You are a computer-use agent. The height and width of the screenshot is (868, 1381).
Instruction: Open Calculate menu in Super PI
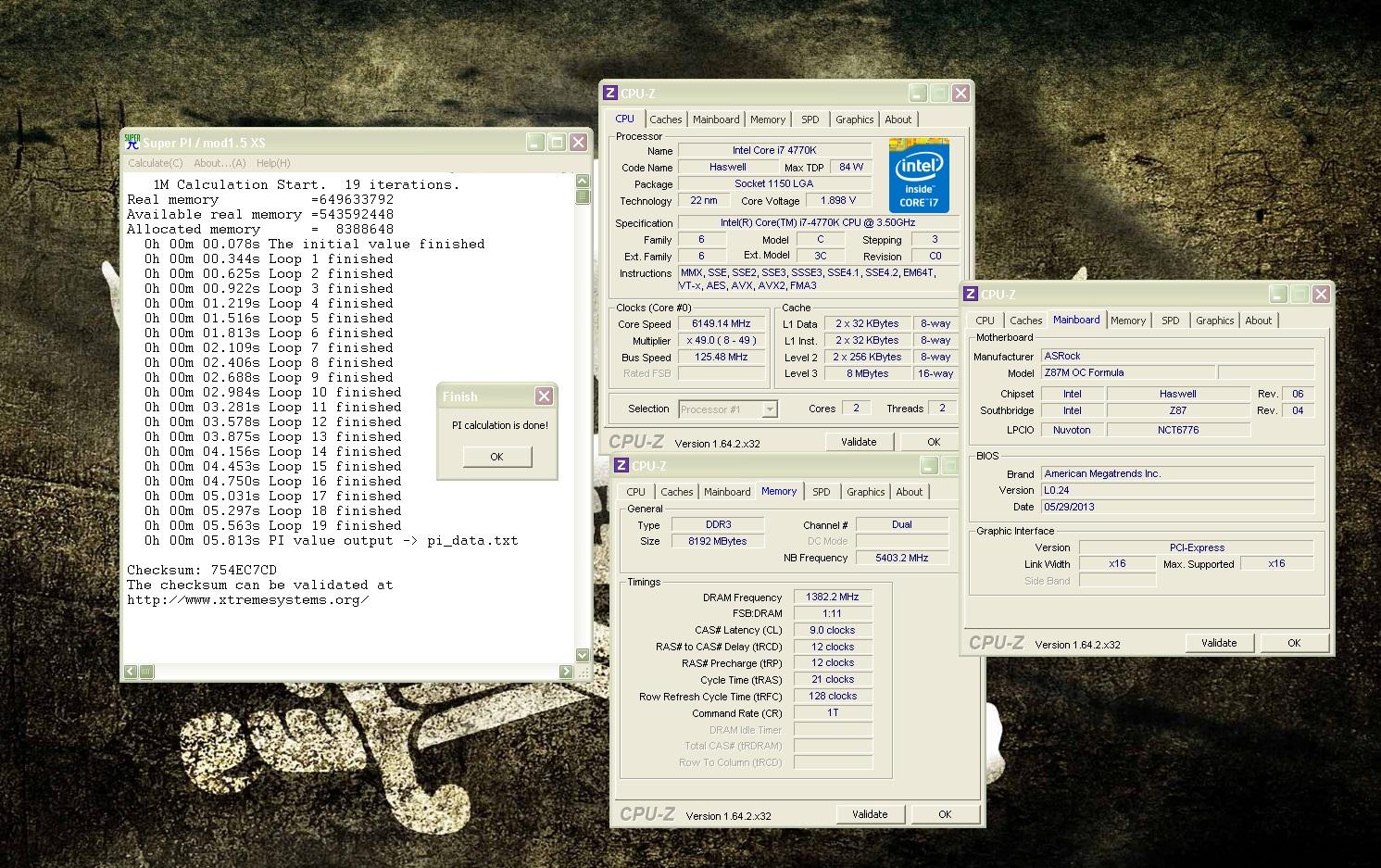pos(155,163)
